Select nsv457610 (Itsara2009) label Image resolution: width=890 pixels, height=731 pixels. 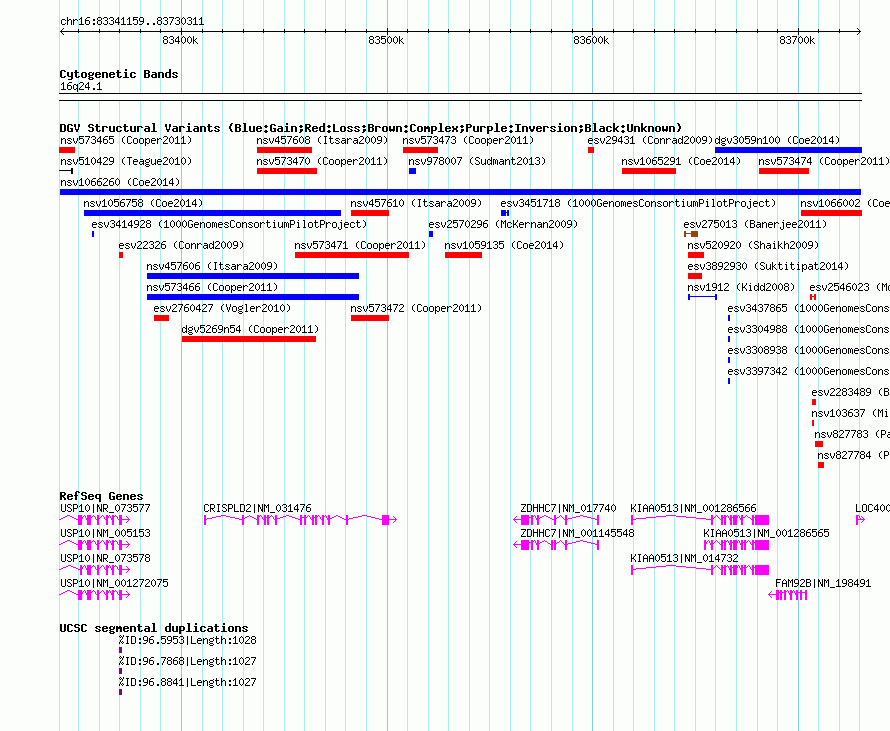pyautogui.click(x=416, y=203)
